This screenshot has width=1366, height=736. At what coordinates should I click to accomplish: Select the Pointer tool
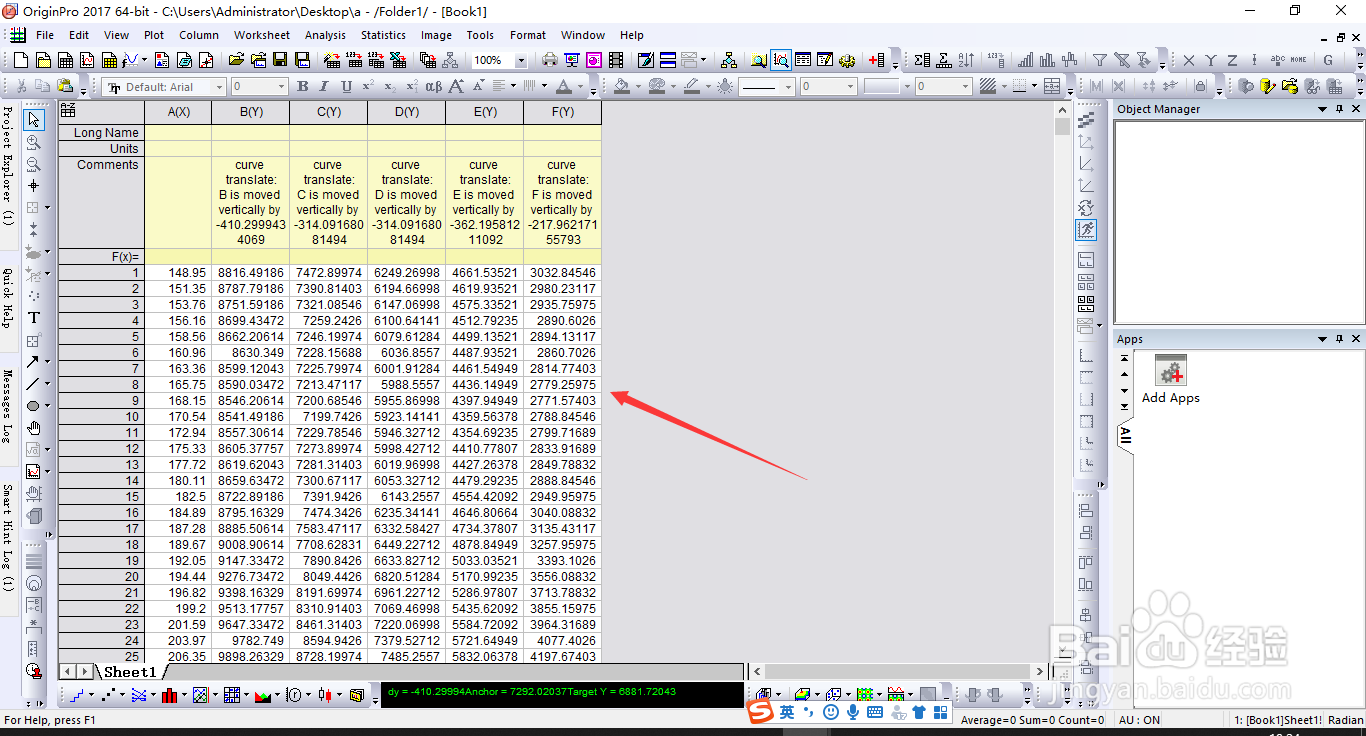click(34, 120)
